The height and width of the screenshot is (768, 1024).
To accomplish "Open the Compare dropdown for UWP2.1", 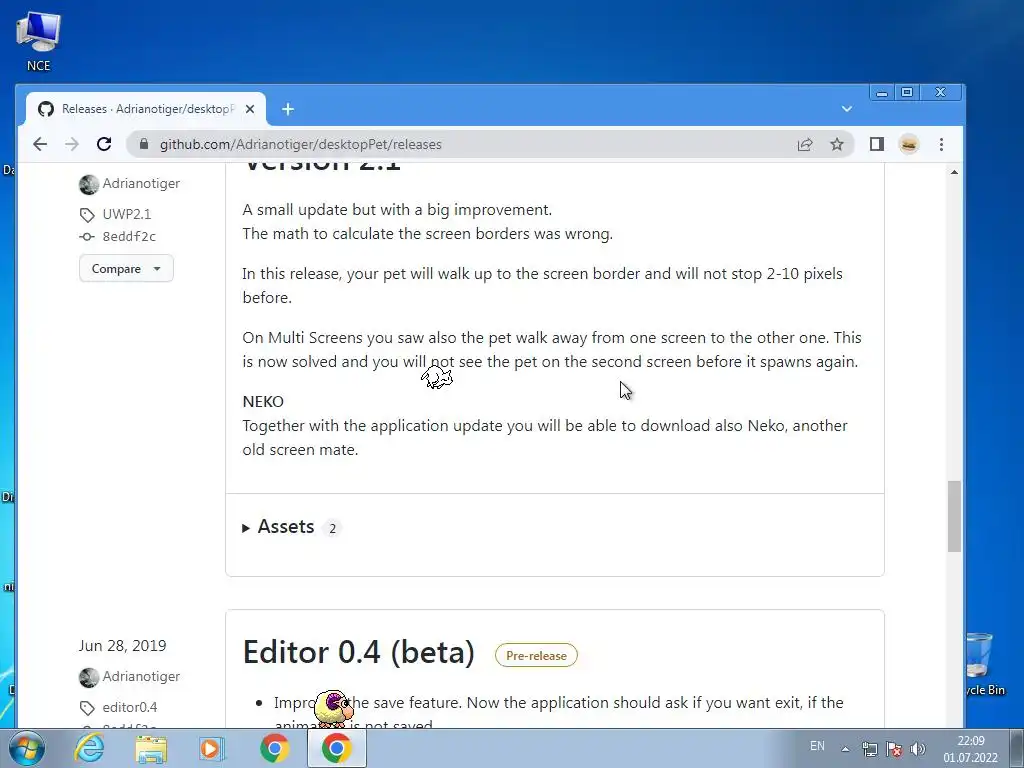I will (126, 268).
